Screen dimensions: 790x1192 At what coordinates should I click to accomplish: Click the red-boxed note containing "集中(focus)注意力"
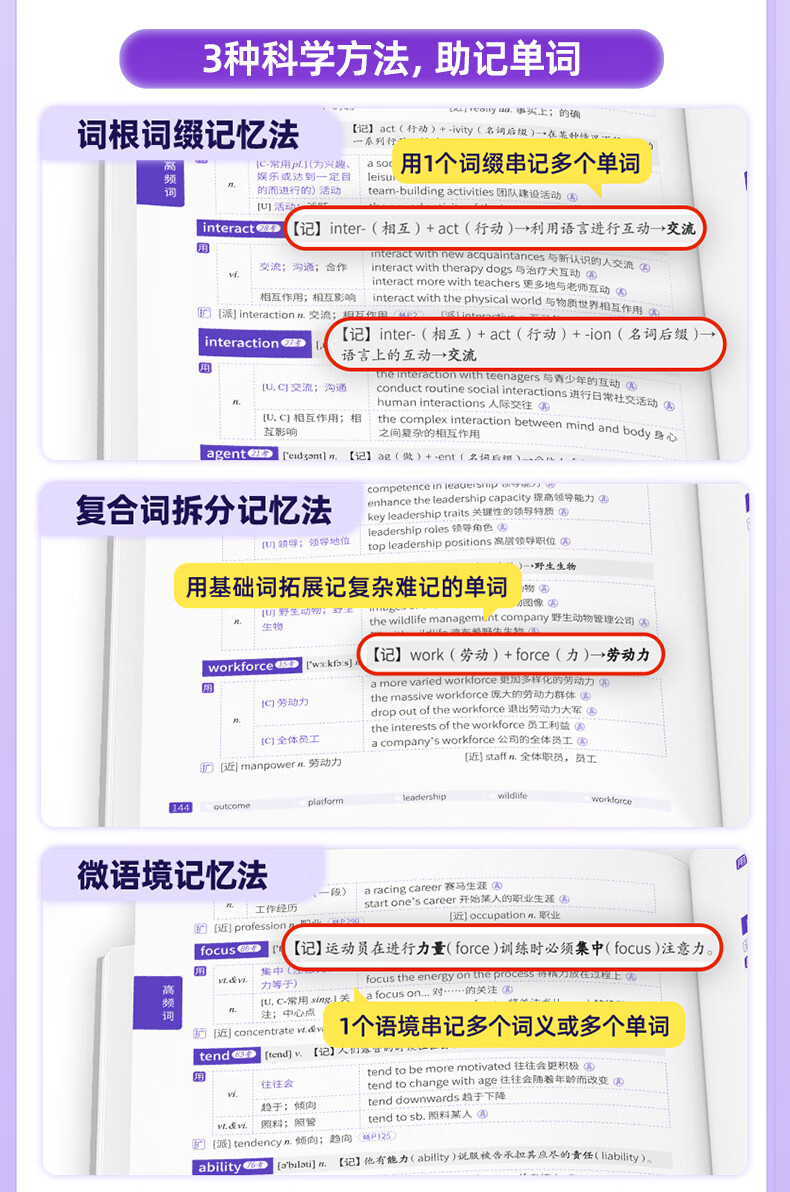pos(503,948)
